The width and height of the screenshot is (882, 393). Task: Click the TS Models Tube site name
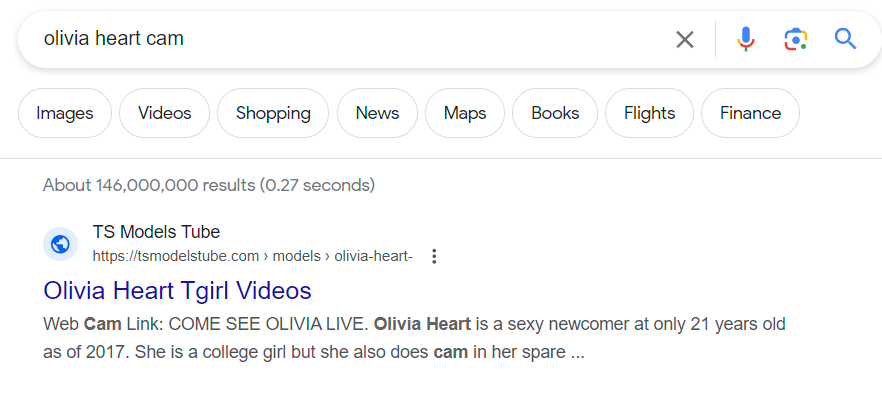click(x=156, y=232)
